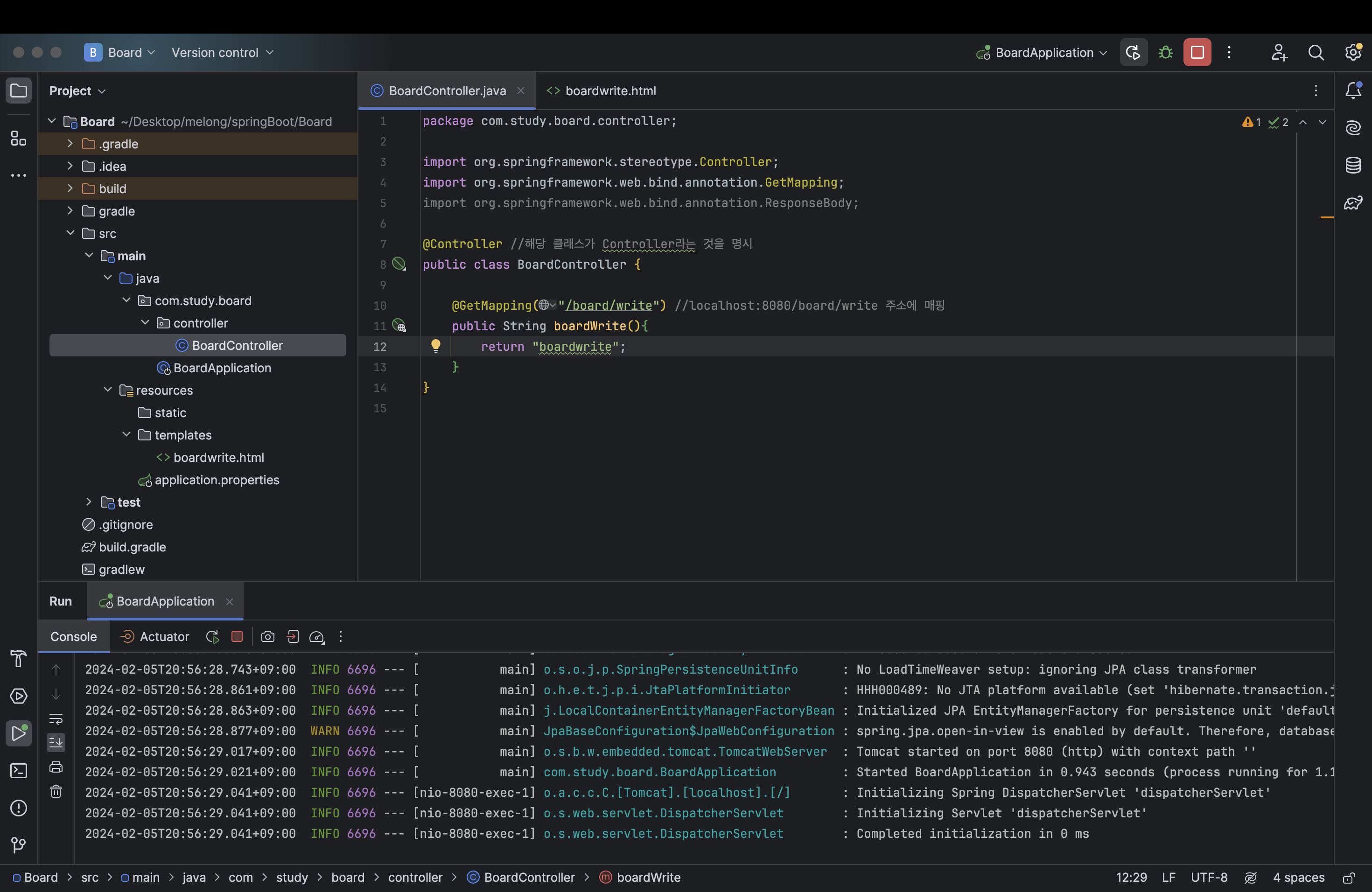Expand the build folder
Screen dimensions: 1372x892
(70, 188)
